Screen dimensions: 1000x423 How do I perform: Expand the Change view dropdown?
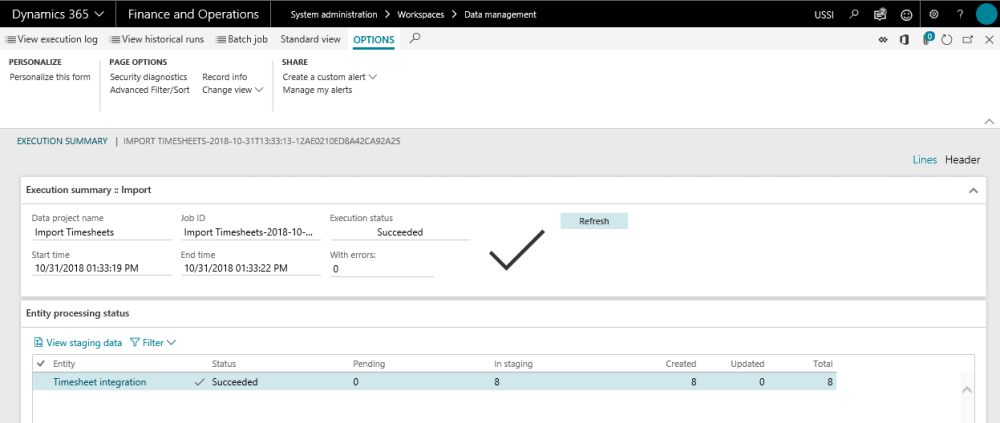click(232, 90)
